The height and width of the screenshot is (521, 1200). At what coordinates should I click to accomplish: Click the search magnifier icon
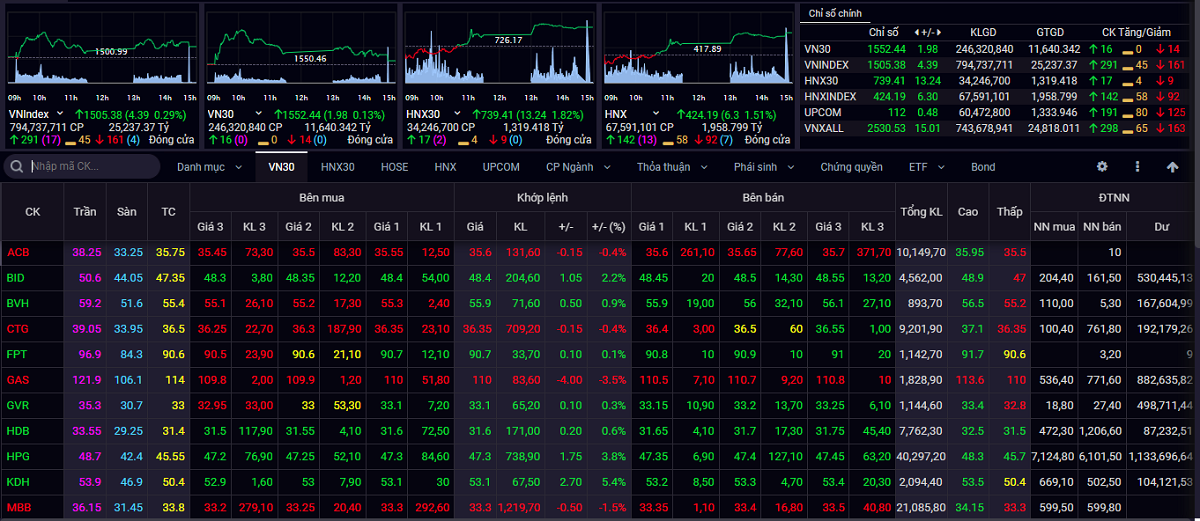pos(17,166)
